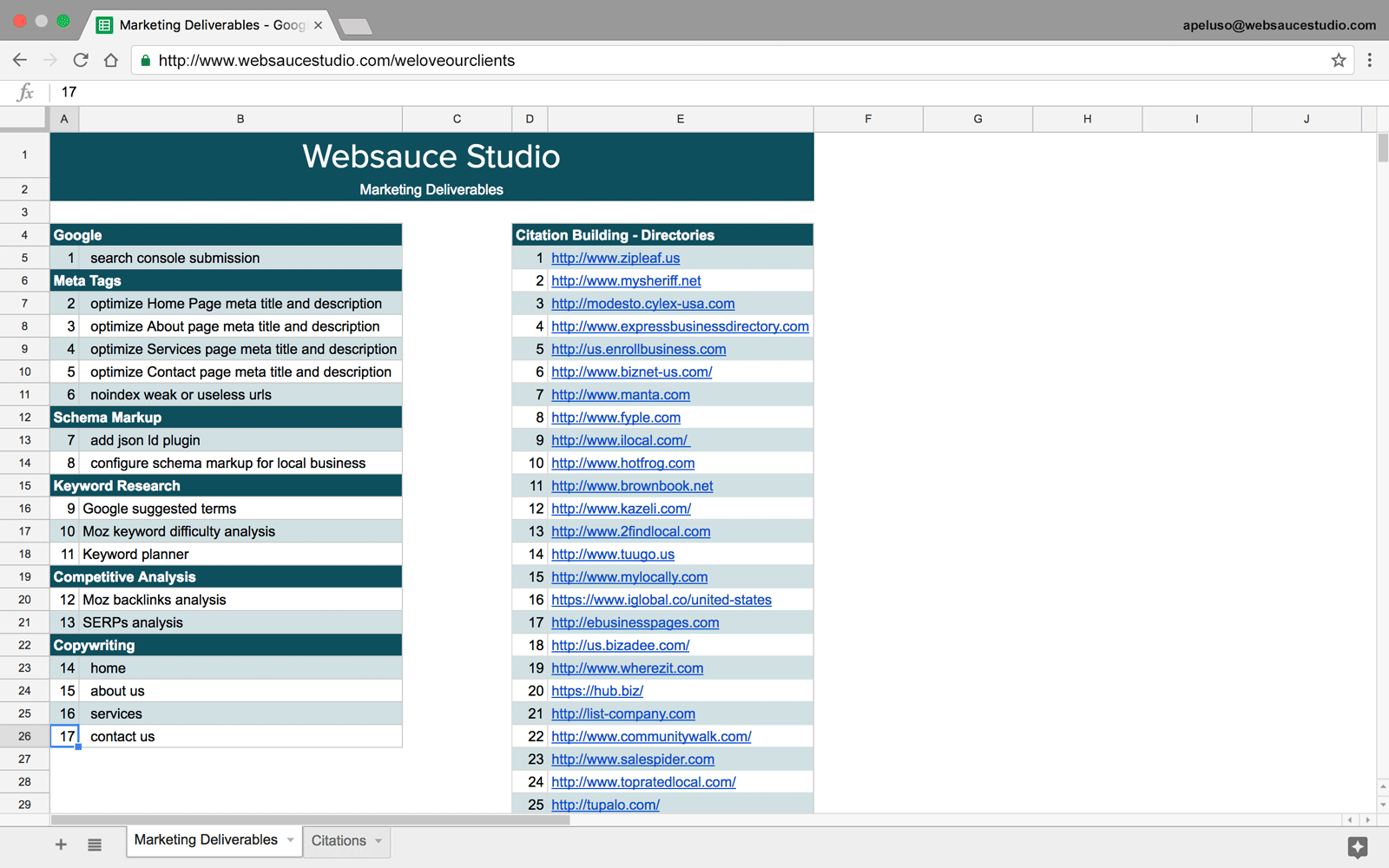Image resolution: width=1389 pixels, height=868 pixels.
Task: Click the formula bar showing 17
Action: [721, 92]
